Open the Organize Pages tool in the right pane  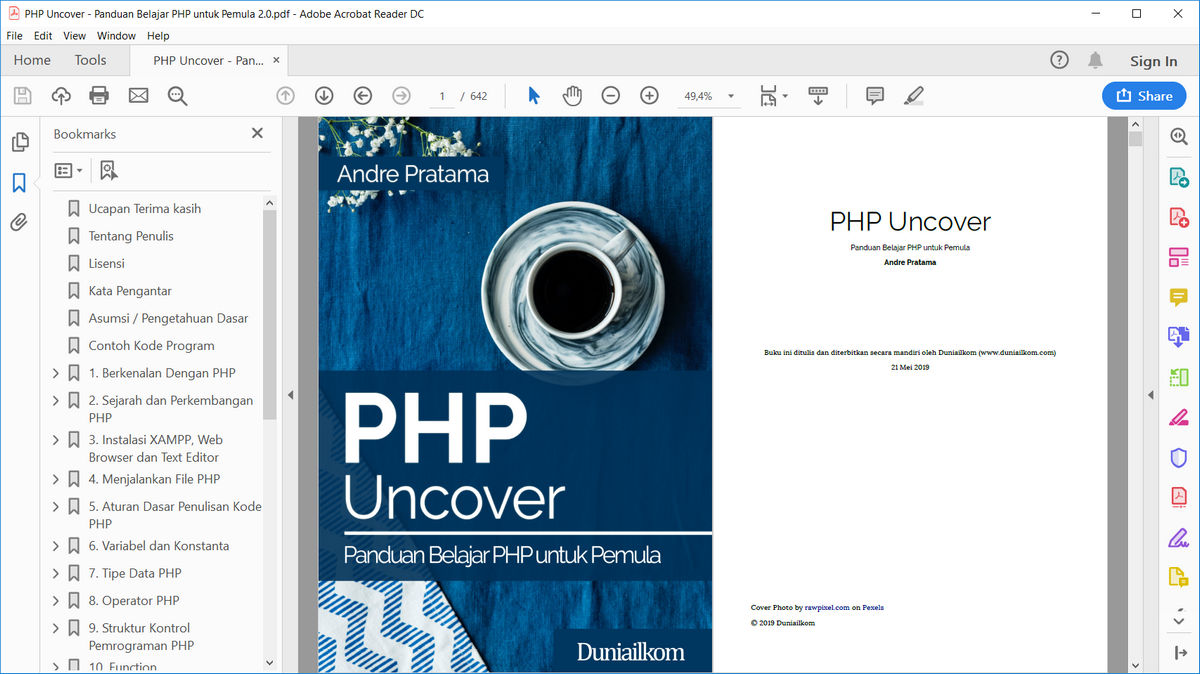(1179, 377)
